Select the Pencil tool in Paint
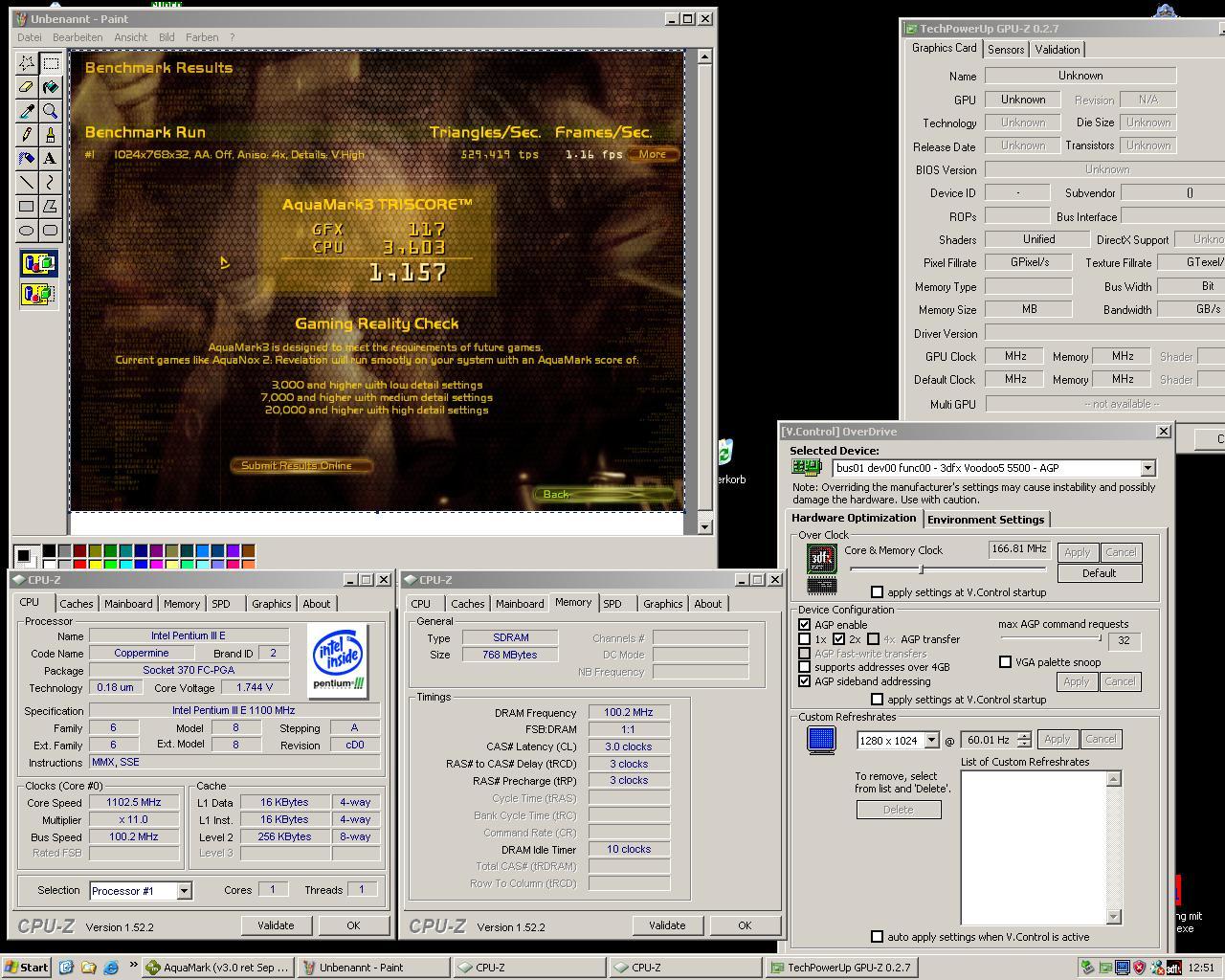This screenshot has width=1225, height=980. point(27,135)
